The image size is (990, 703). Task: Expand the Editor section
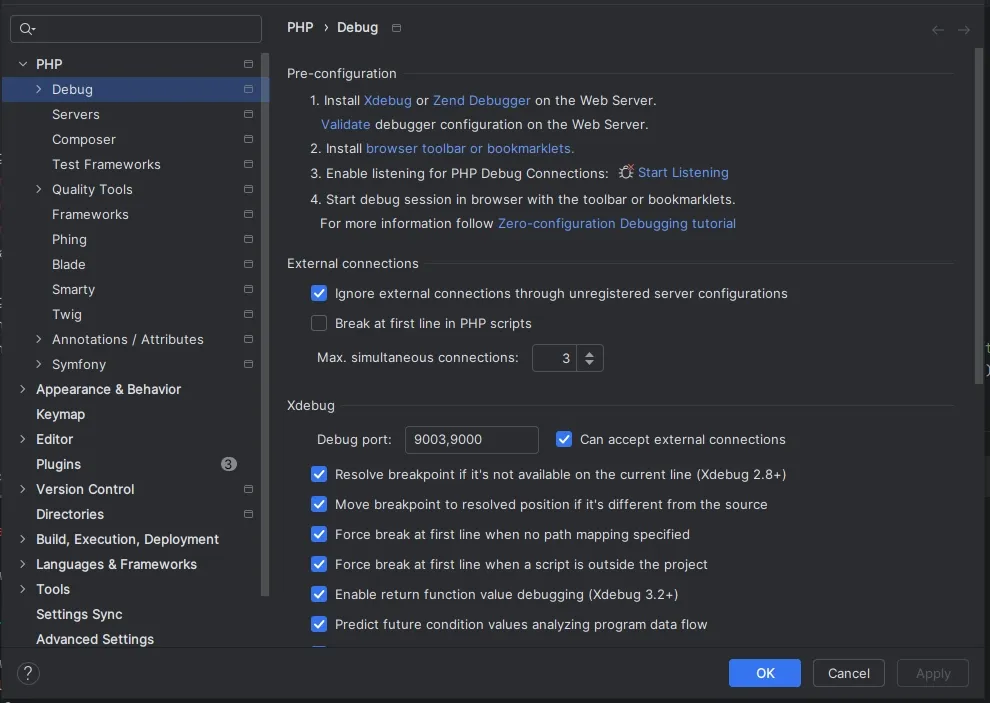click(x=23, y=439)
